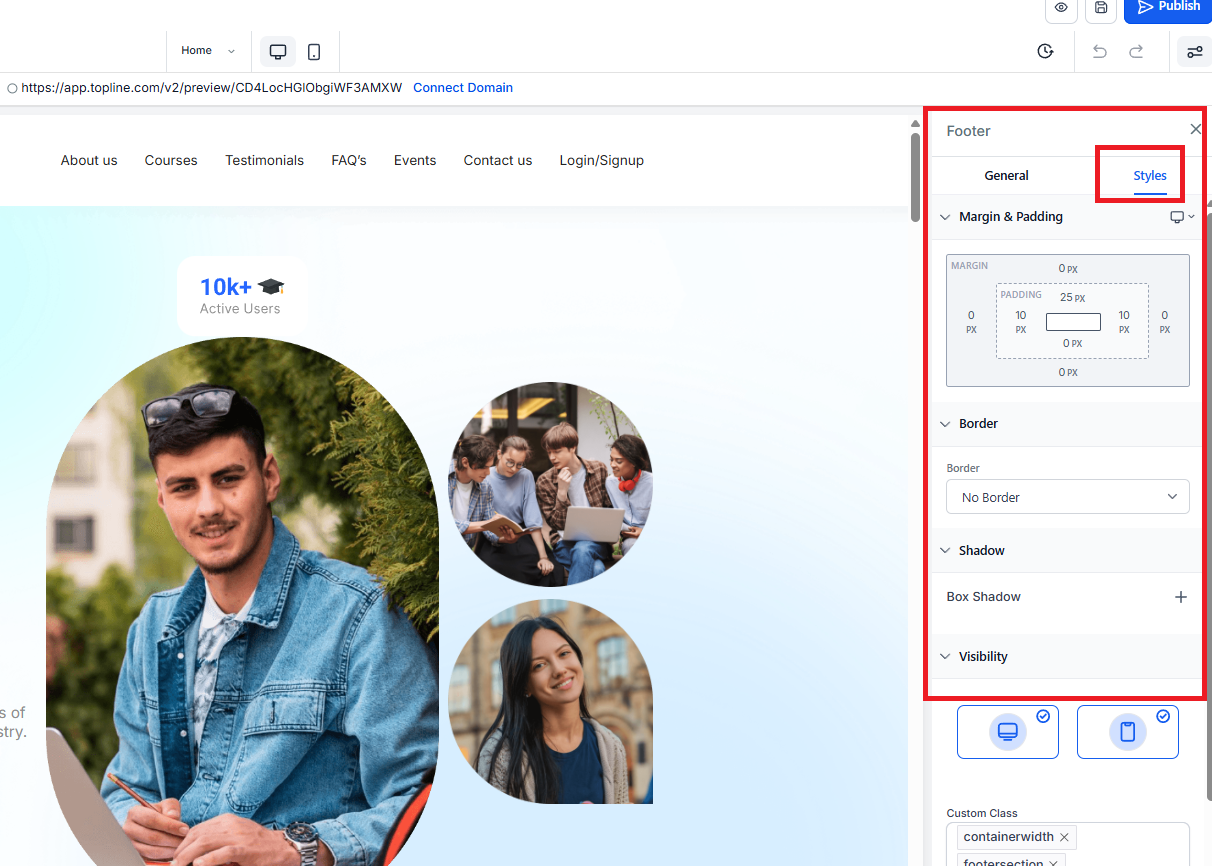Edit the right padding 10 value
Image resolution: width=1212 pixels, height=866 pixels.
(x=1124, y=321)
